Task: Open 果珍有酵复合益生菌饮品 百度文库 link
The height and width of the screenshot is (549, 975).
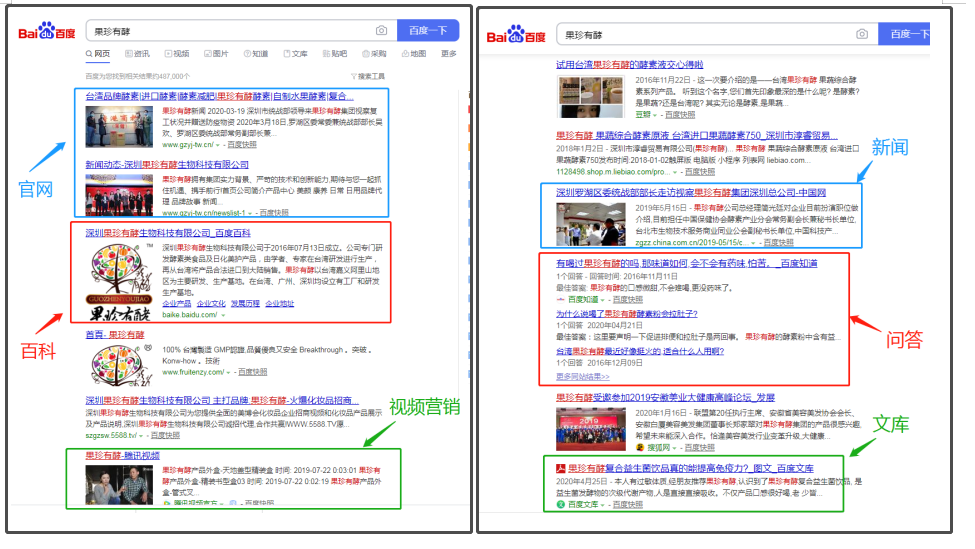Action: [x=691, y=469]
